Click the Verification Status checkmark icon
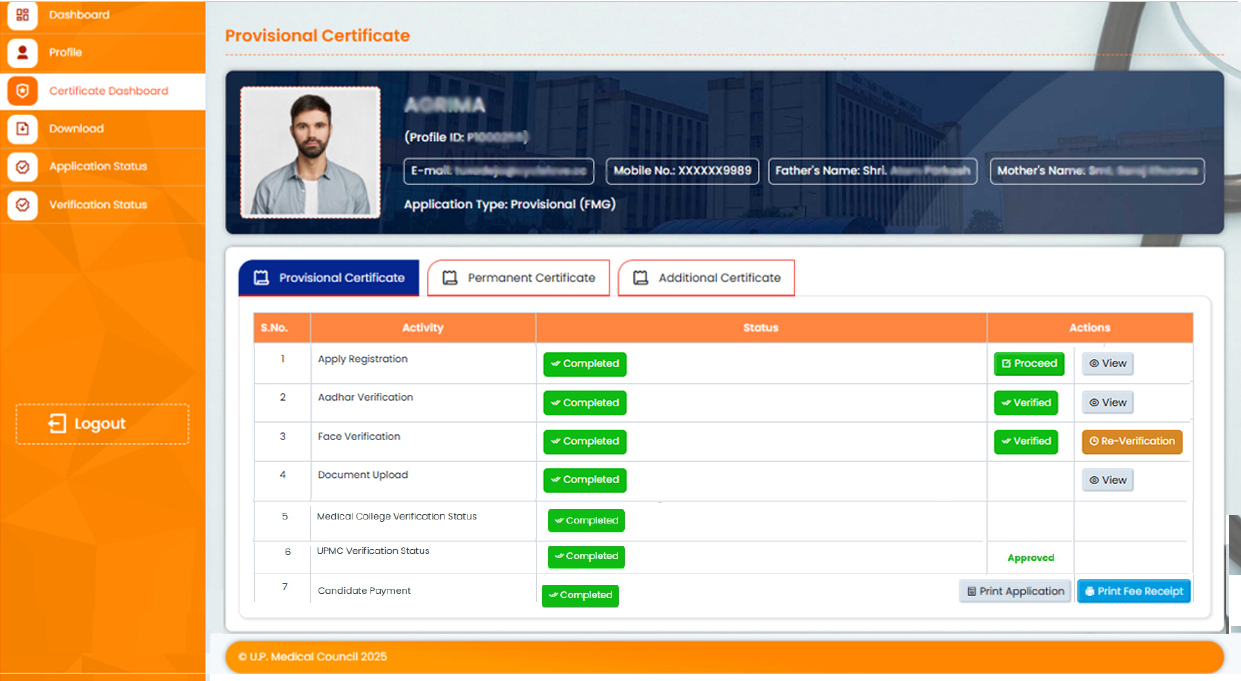 click(x=22, y=205)
